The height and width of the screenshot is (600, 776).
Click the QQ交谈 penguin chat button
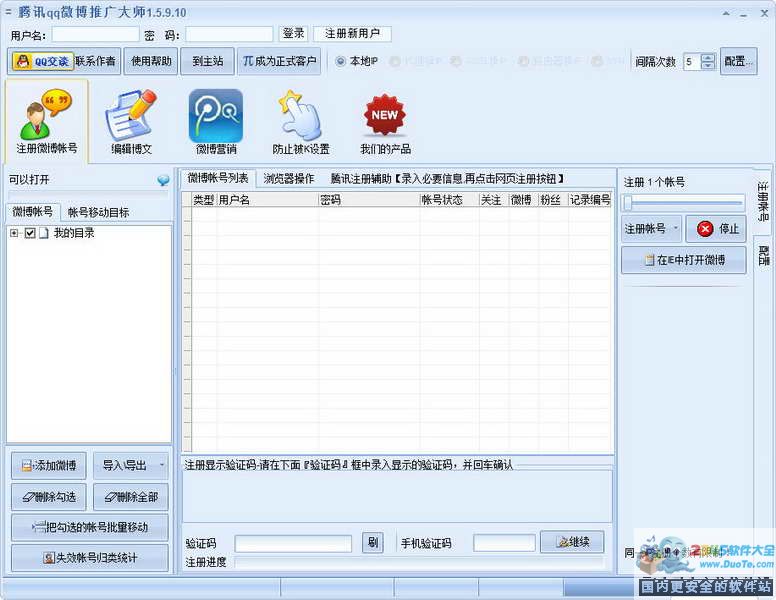(x=43, y=61)
